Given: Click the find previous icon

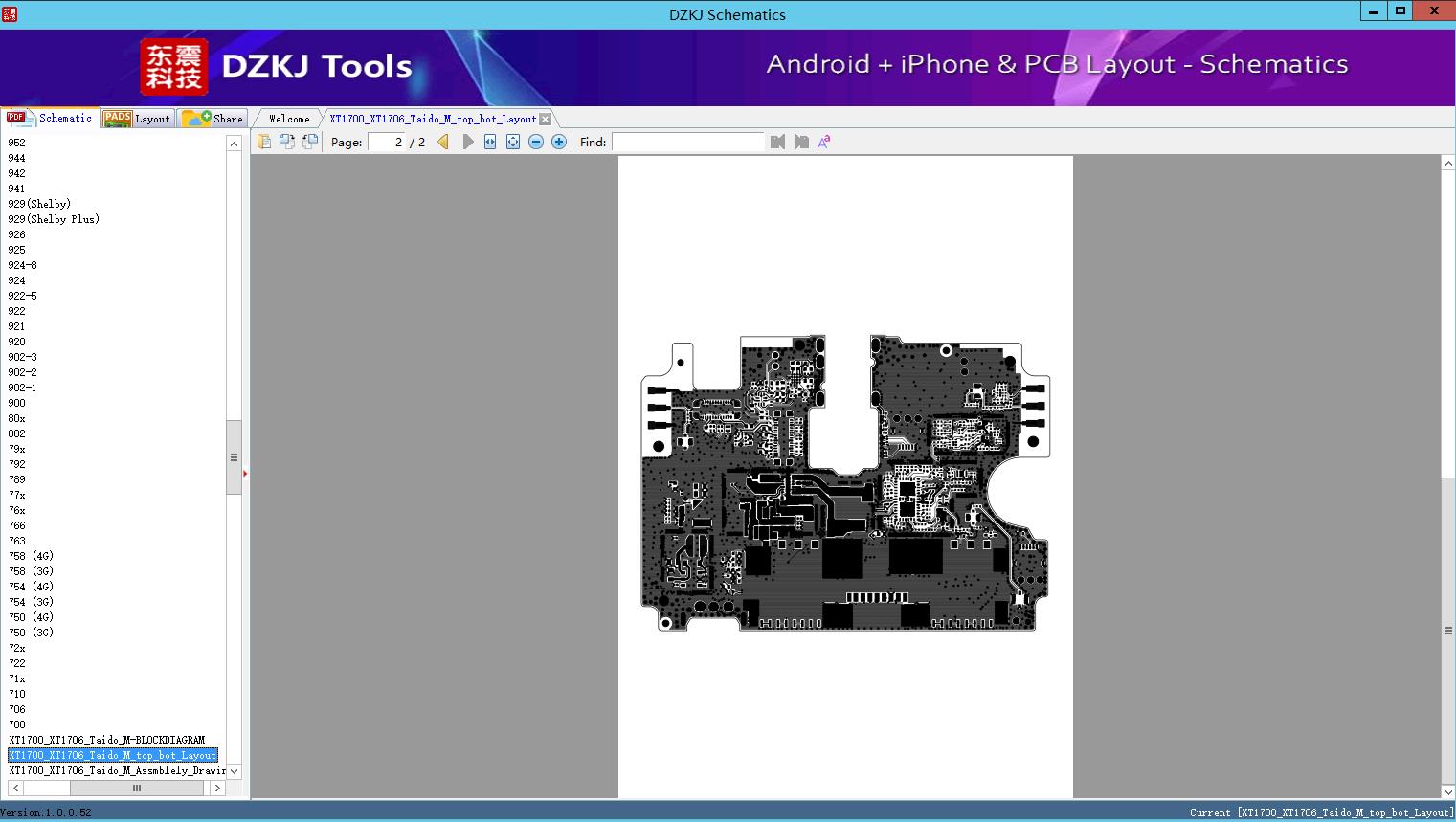Looking at the screenshot, I should 777,142.
